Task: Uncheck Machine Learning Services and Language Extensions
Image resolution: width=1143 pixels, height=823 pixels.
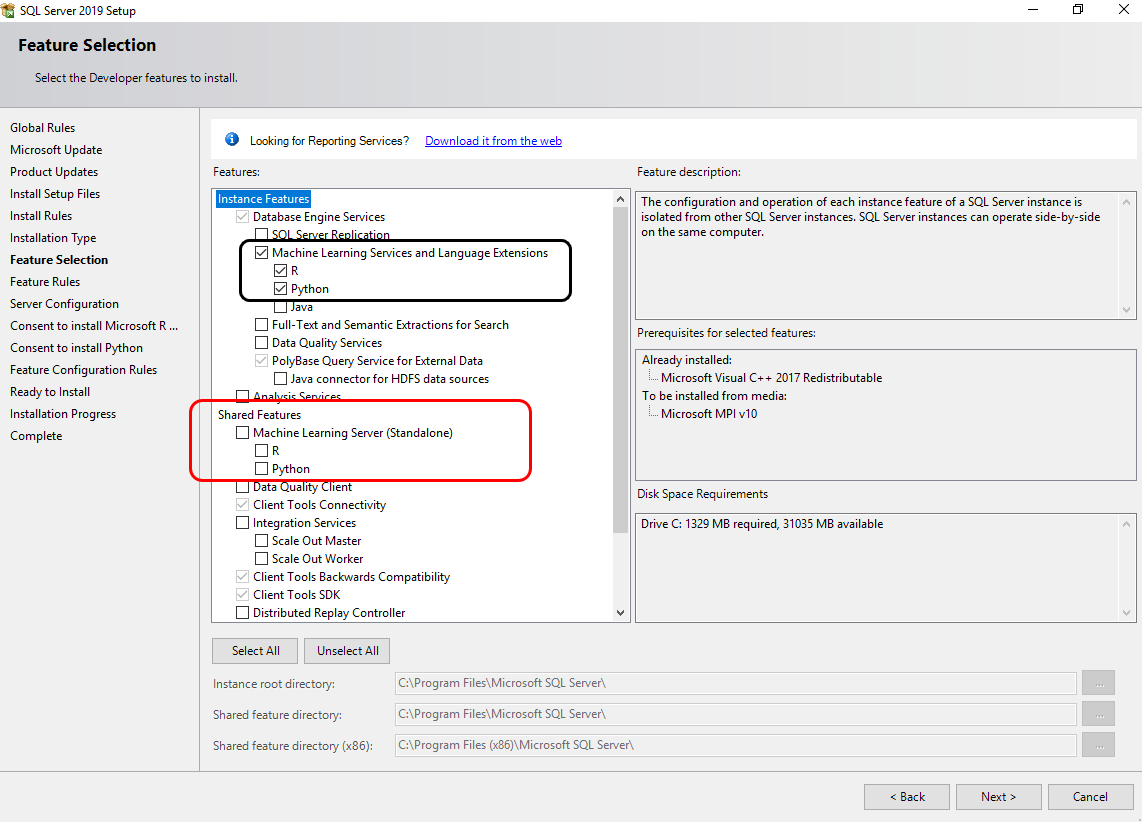Action: tap(261, 253)
